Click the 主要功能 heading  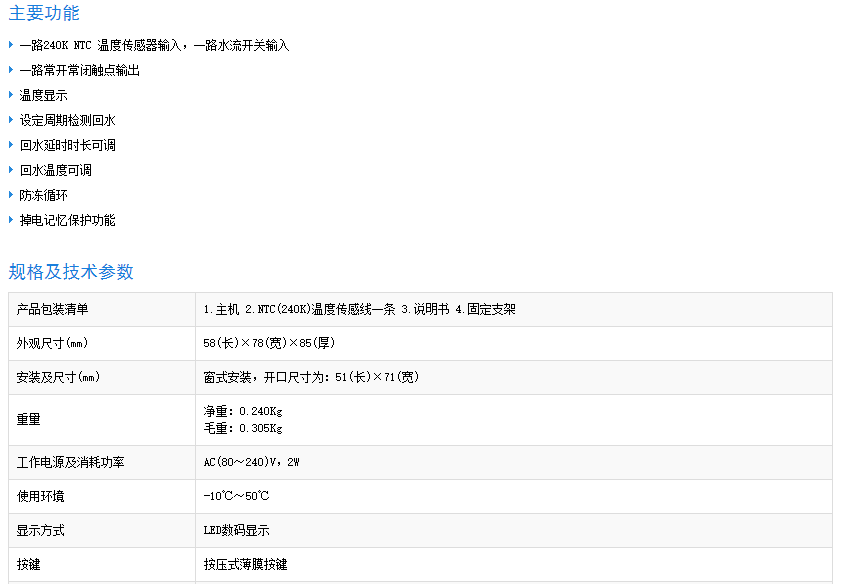pyautogui.click(x=44, y=13)
